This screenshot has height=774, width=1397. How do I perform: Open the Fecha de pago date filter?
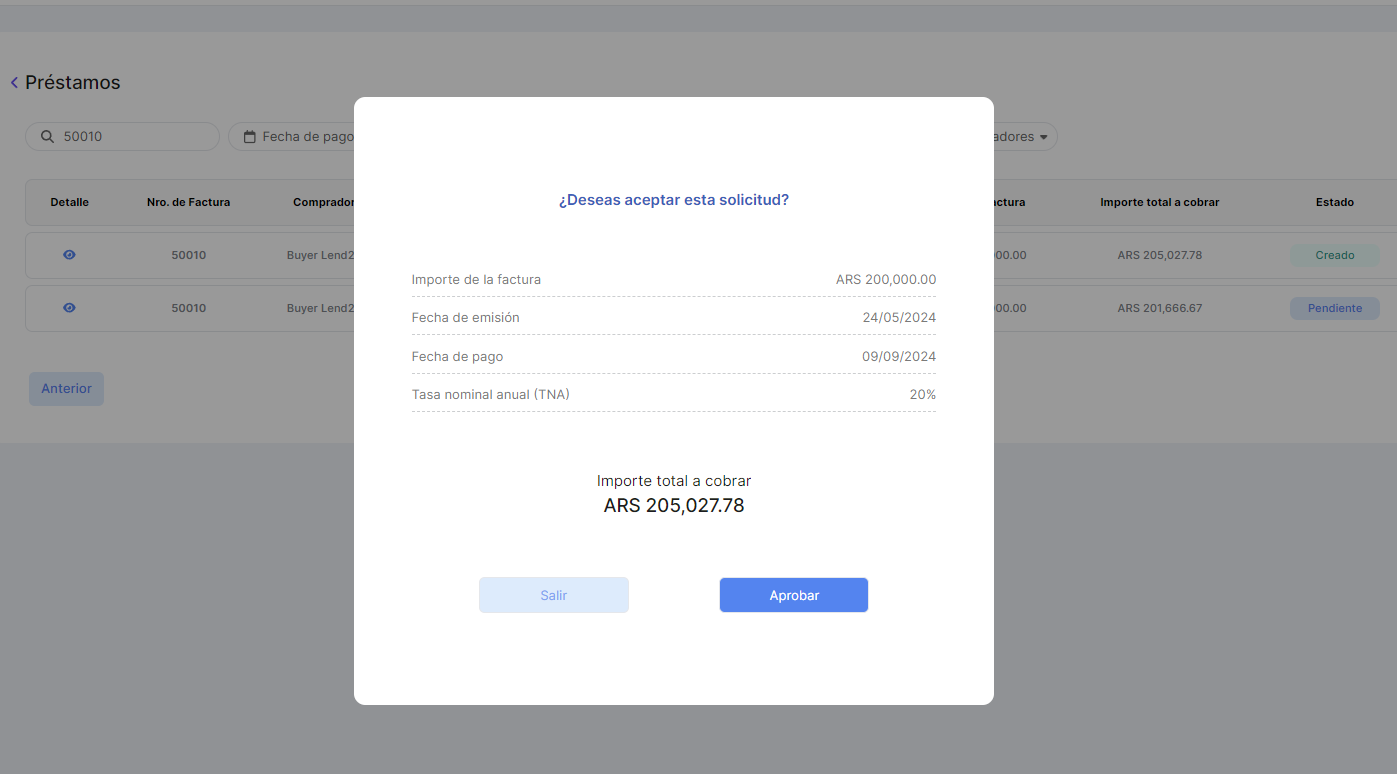[298, 137]
